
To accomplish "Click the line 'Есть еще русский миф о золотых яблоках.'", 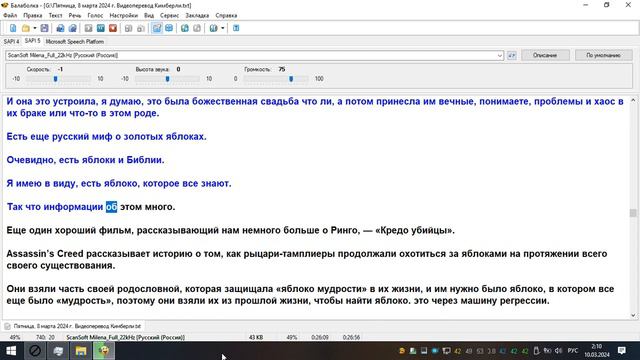I will [x=106, y=137].
